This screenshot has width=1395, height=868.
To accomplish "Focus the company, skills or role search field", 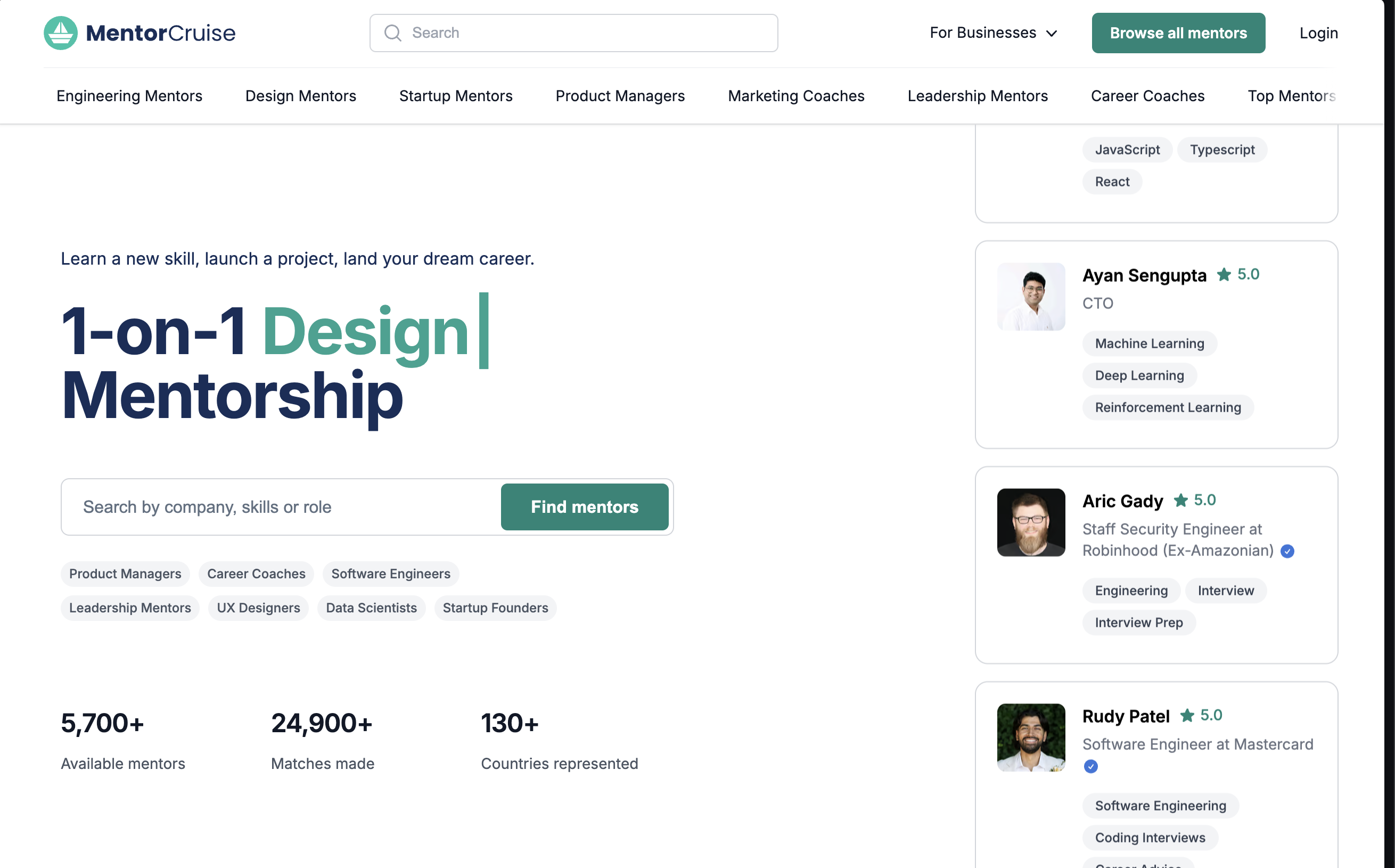I will click(x=281, y=507).
